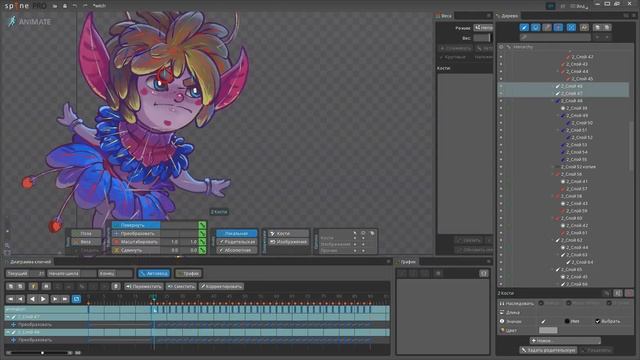Open the Режим dropdown in Веса panel
The height and width of the screenshot is (360, 640).
[x=483, y=28]
